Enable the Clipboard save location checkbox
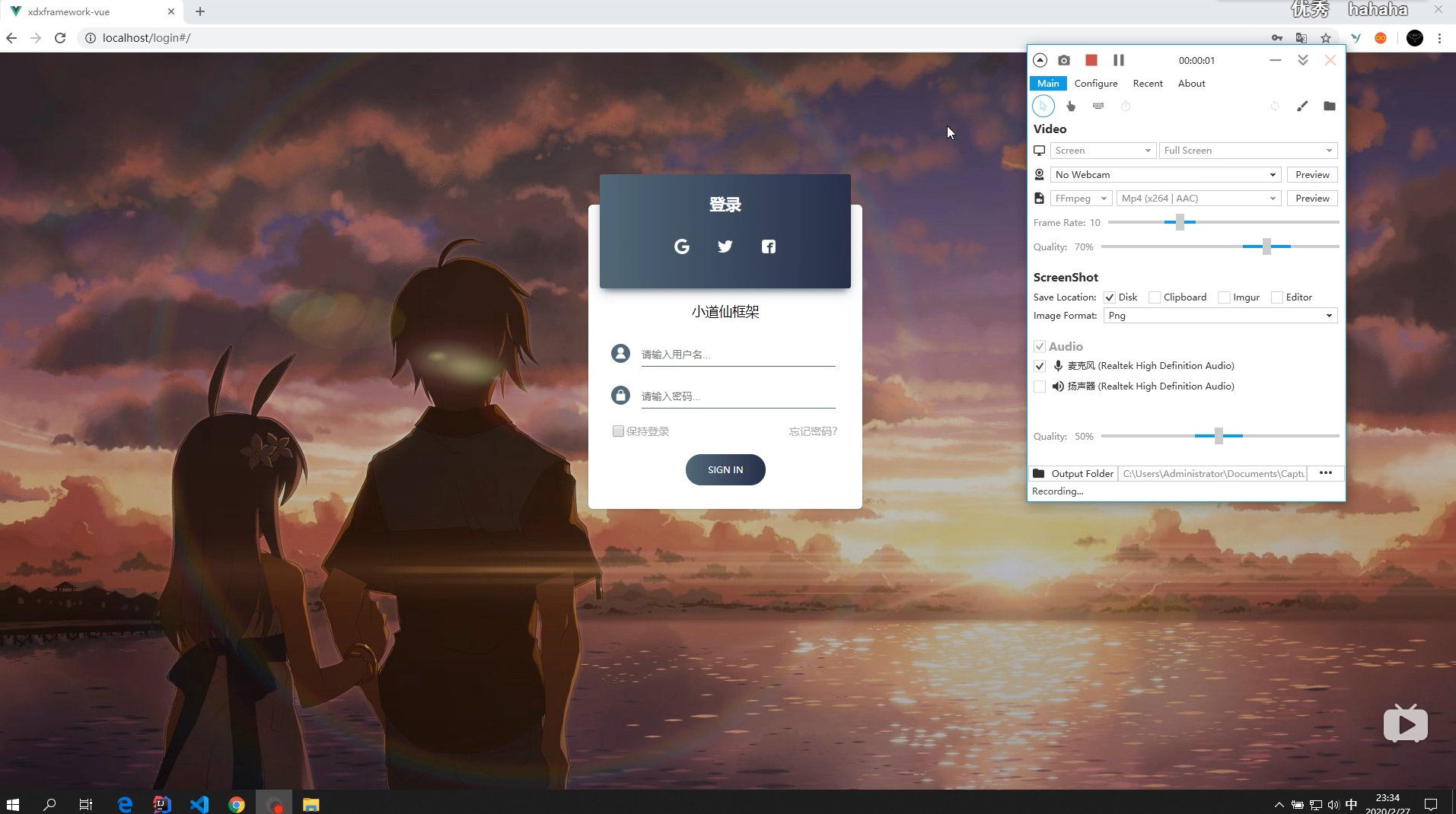Image resolution: width=1456 pixels, height=814 pixels. coord(1155,297)
